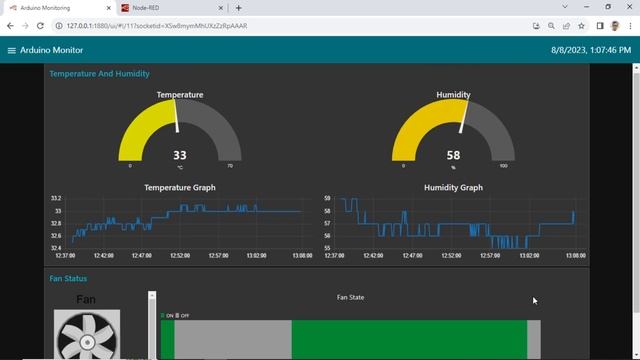Toggle the ON legend in Fan State
The image size is (640, 360).
pyautogui.click(x=167, y=316)
